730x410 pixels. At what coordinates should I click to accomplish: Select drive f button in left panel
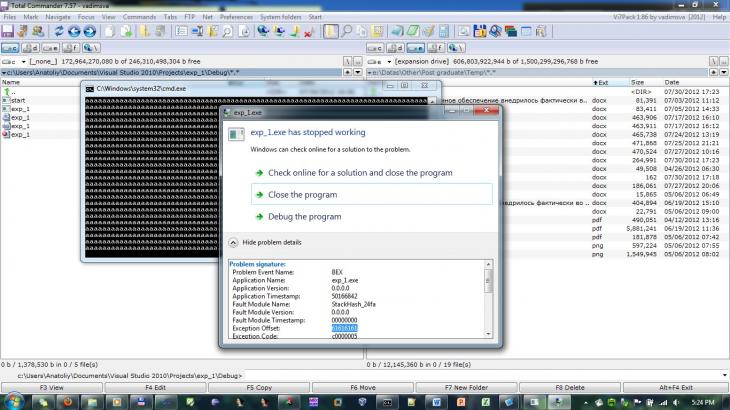[x=71, y=48]
